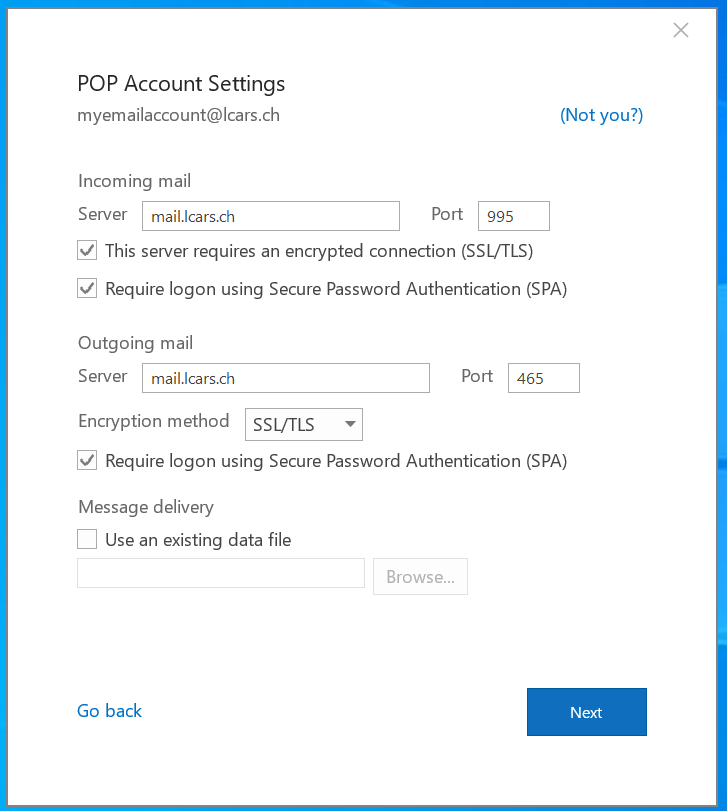727x811 pixels.
Task: Click the "Outgoing mail" section label
Action: pos(135,343)
